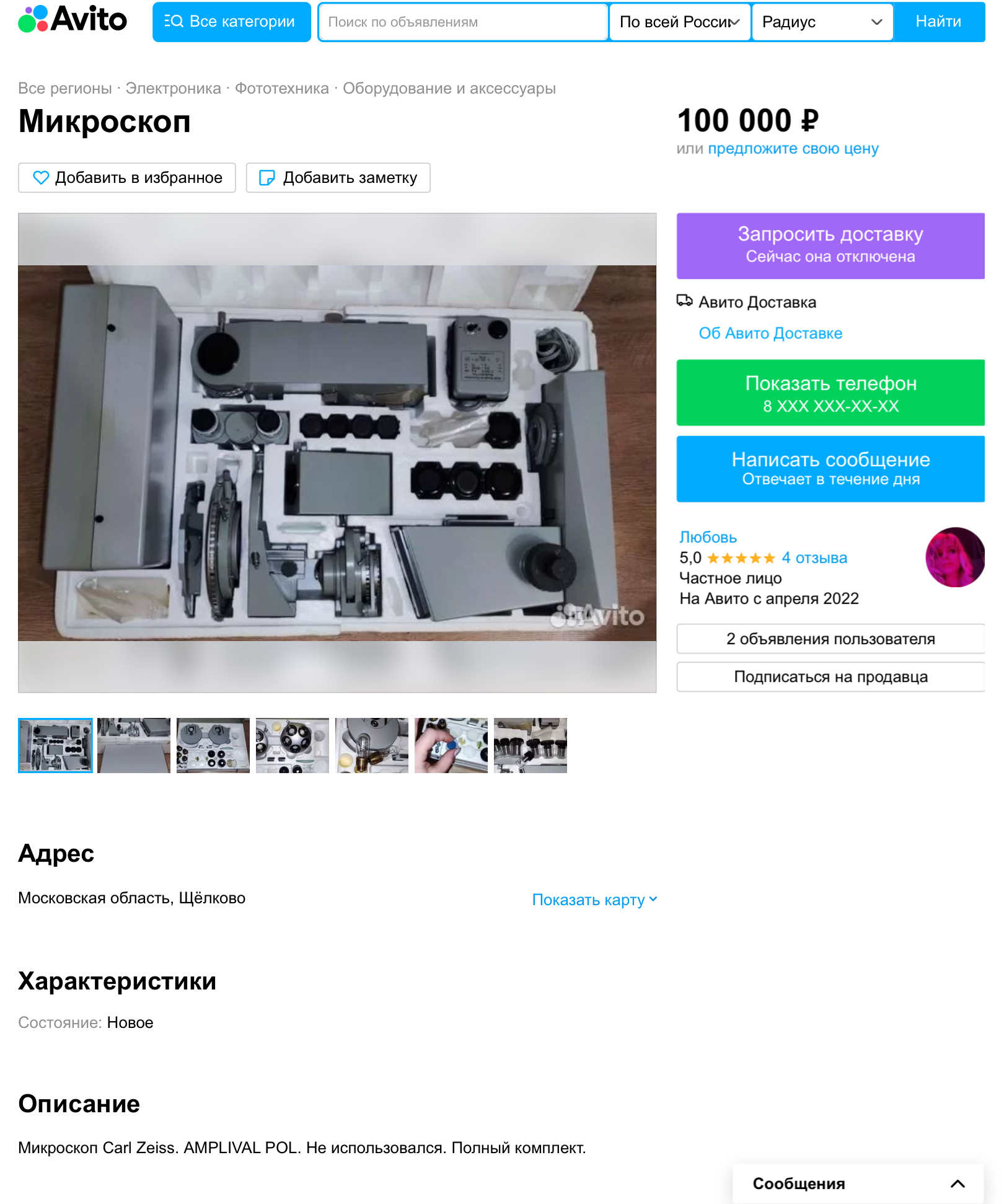
Task: Open the Все категории menu
Action: tap(232, 22)
